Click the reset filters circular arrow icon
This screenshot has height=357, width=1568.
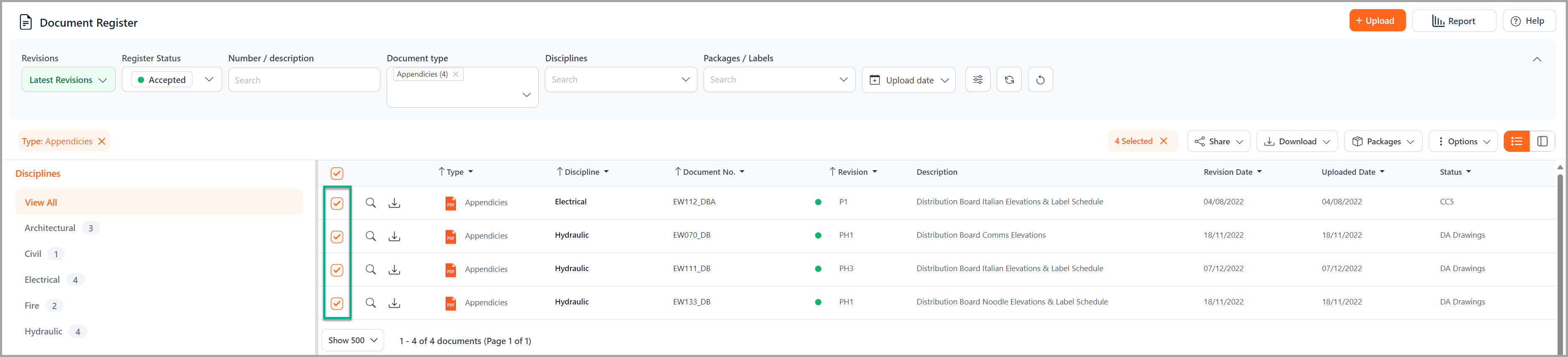click(x=1040, y=80)
